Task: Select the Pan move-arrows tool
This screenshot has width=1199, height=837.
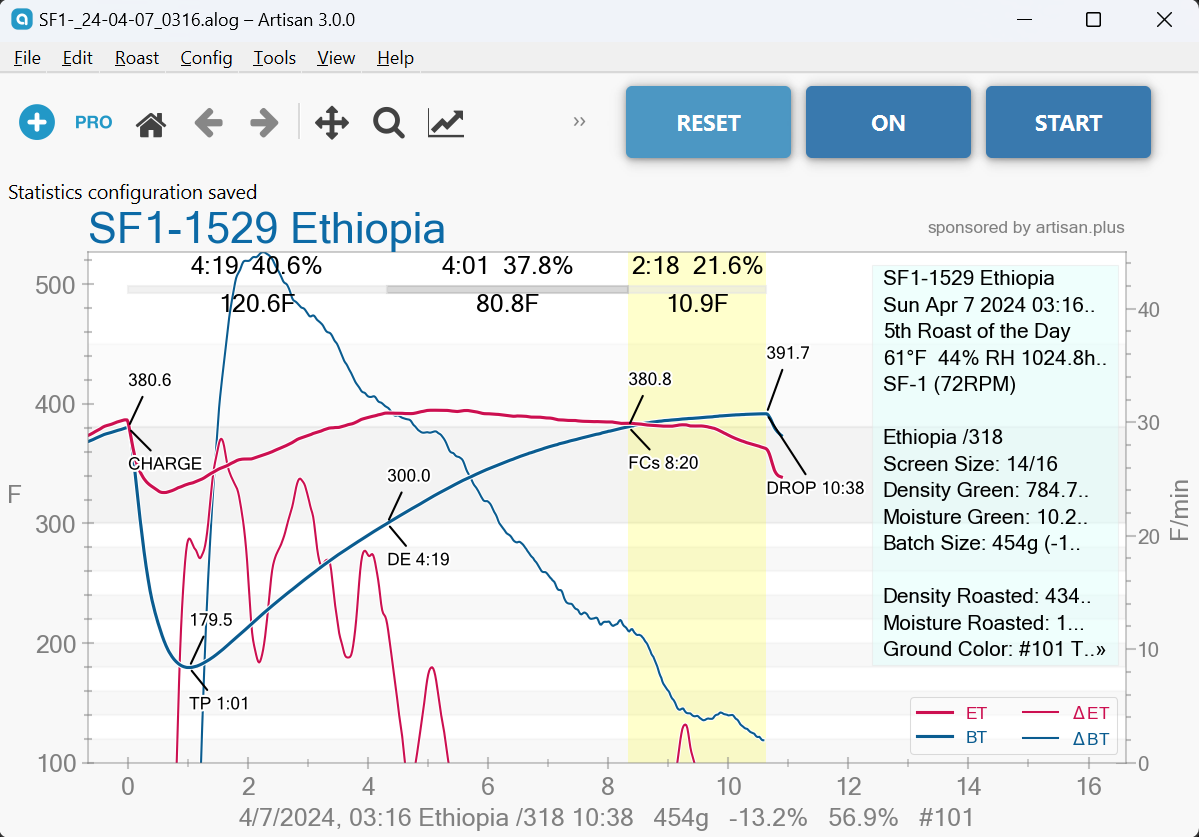Action: tap(332, 122)
